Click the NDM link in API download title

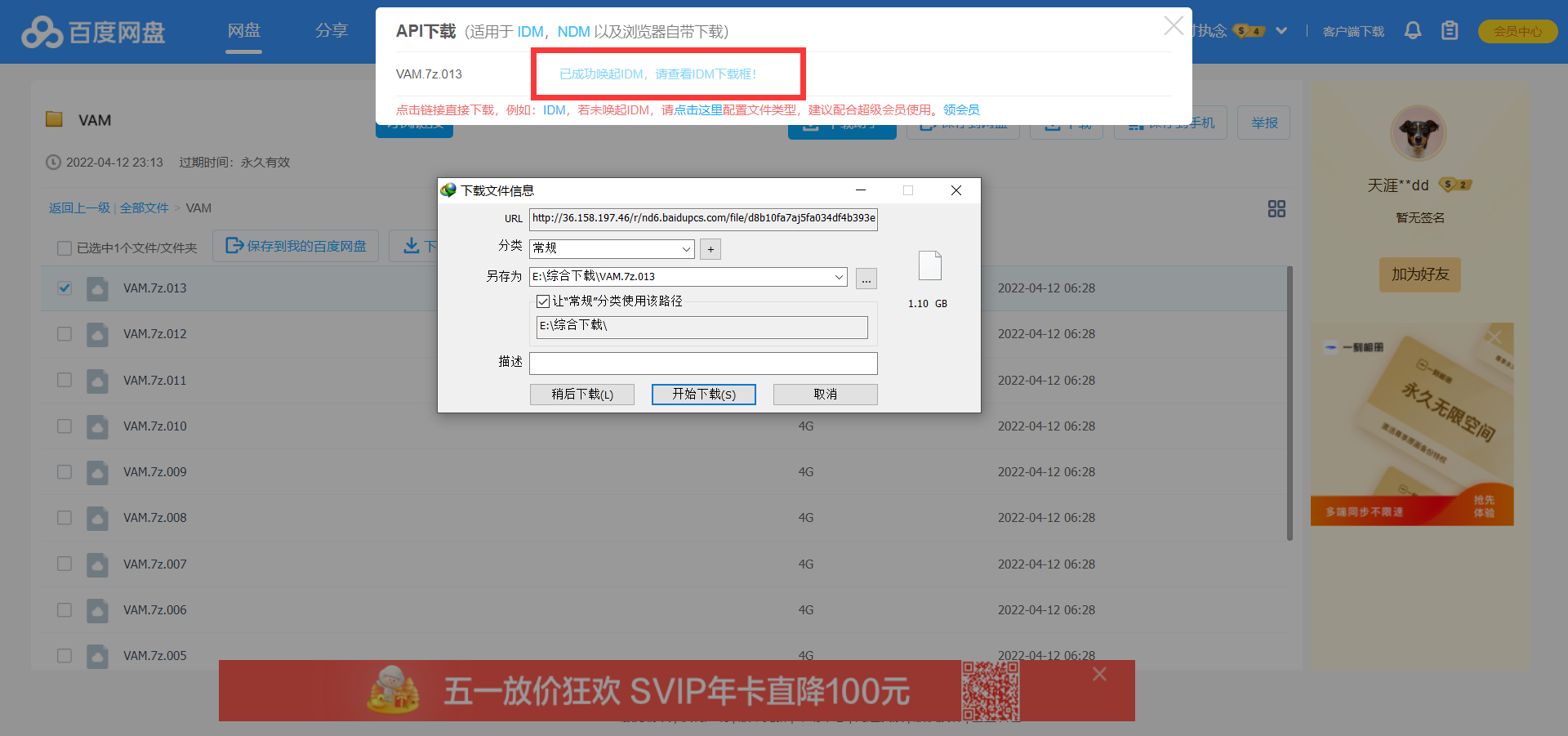click(x=573, y=32)
